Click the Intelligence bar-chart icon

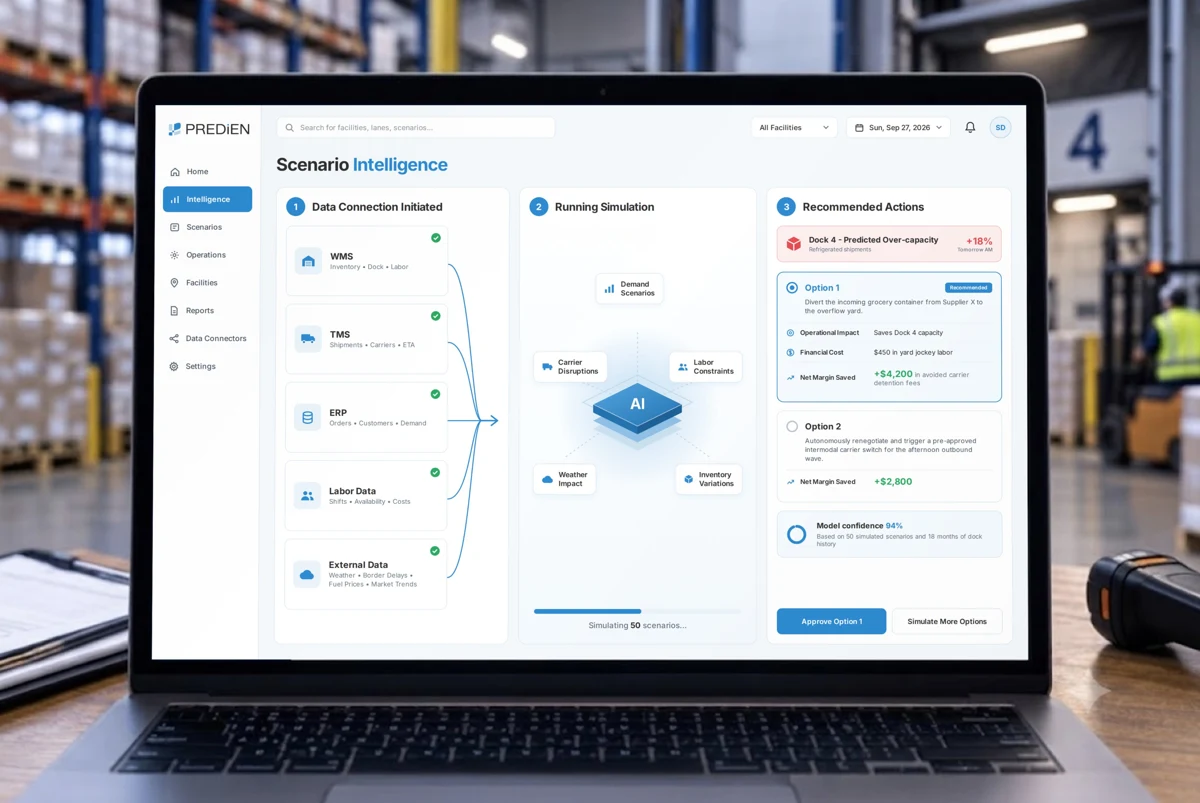[x=175, y=199]
